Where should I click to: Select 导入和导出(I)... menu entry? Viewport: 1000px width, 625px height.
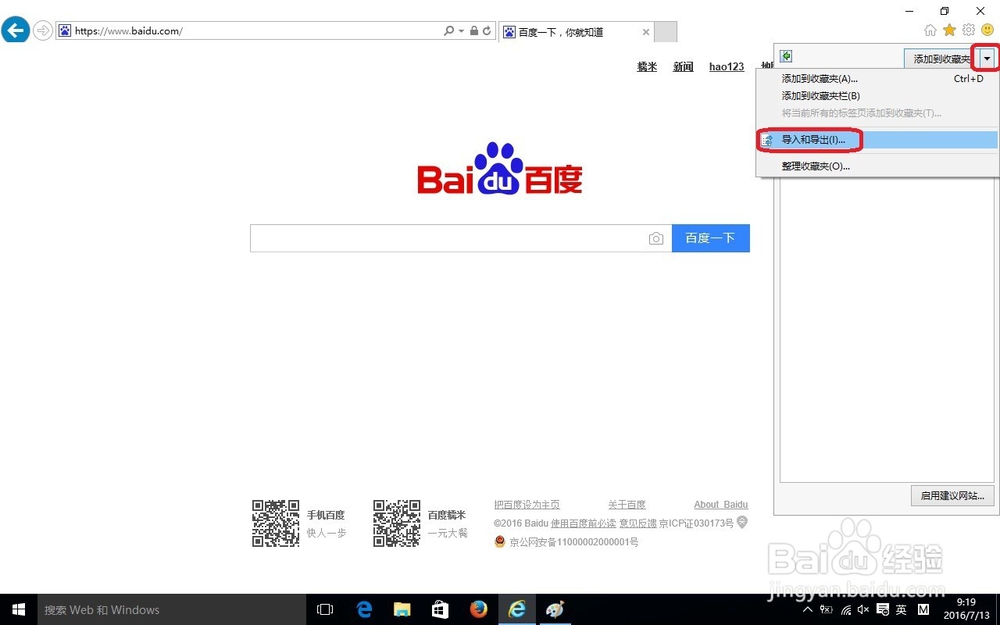pyautogui.click(x=878, y=140)
